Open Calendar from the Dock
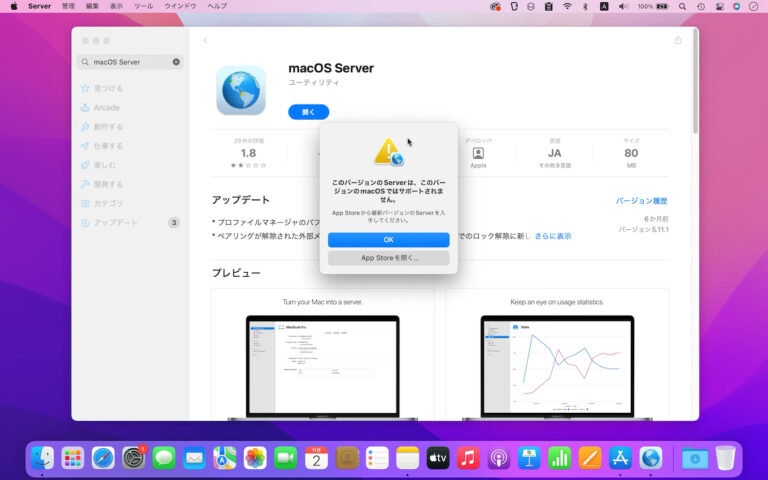 coord(316,458)
